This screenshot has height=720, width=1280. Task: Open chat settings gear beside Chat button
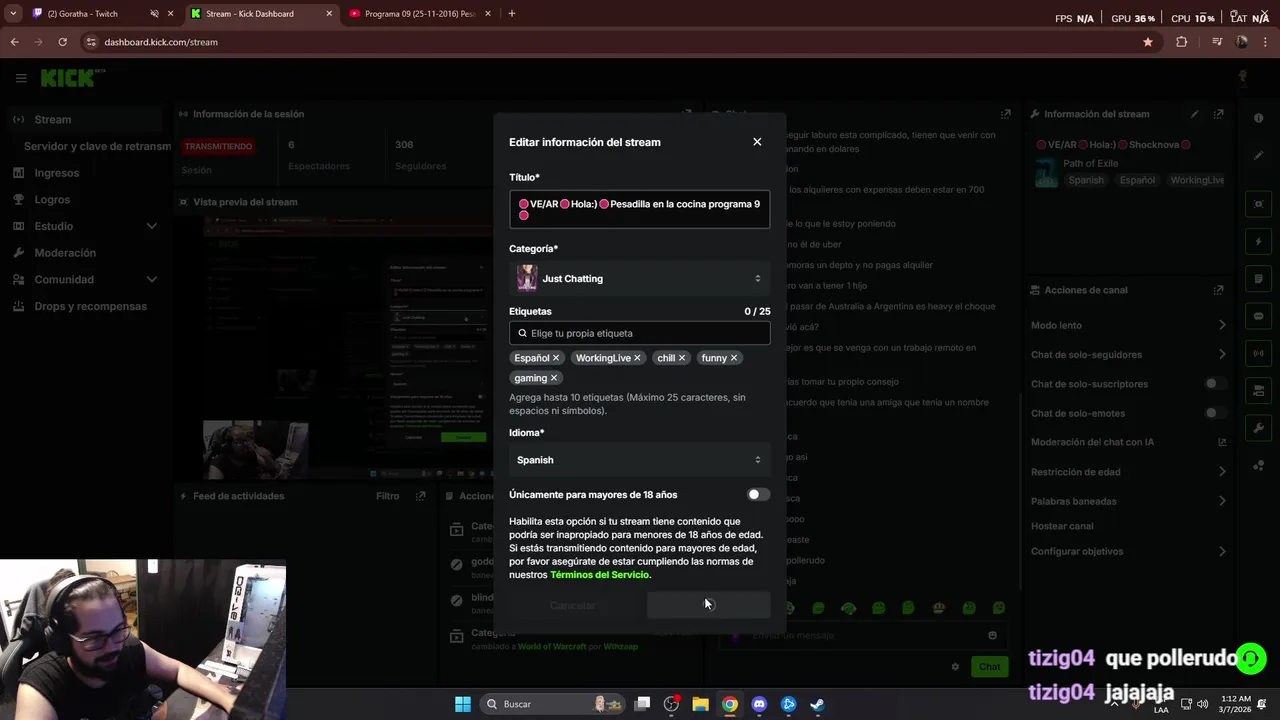tap(955, 667)
